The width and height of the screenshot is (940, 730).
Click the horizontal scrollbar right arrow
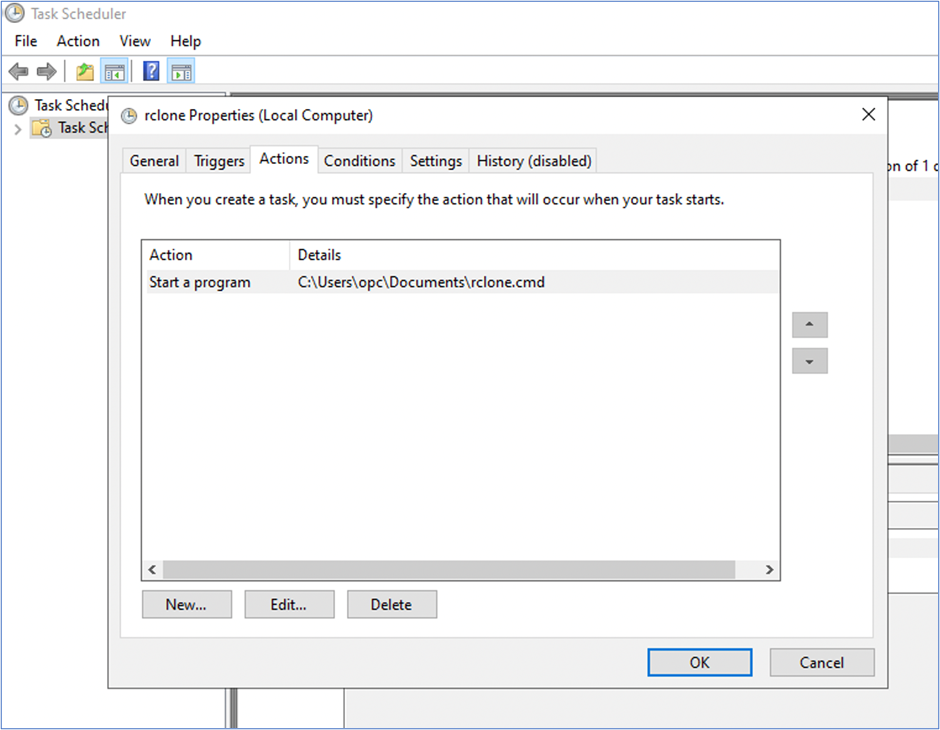pos(768,569)
